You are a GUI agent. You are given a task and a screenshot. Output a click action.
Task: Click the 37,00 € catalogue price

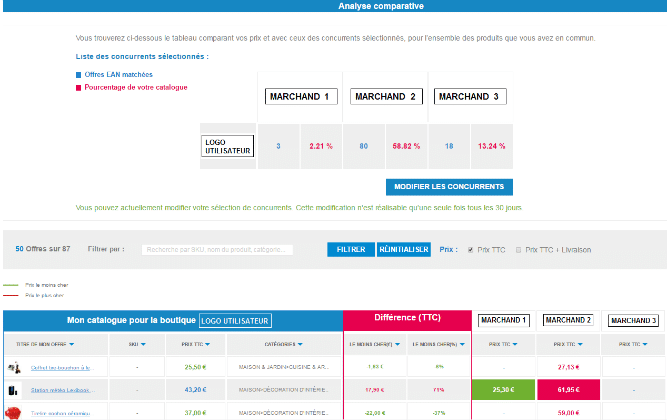pyautogui.click(x=196, y=413)
